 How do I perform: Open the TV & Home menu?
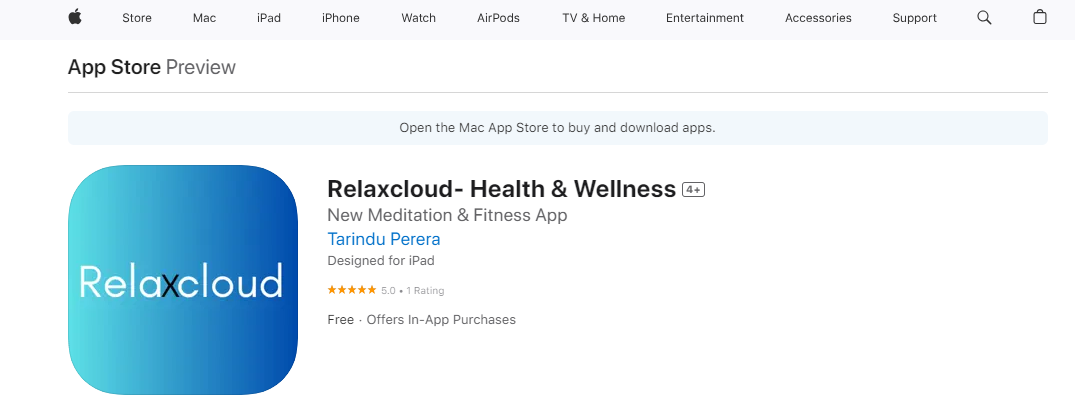tap(593, 18)
